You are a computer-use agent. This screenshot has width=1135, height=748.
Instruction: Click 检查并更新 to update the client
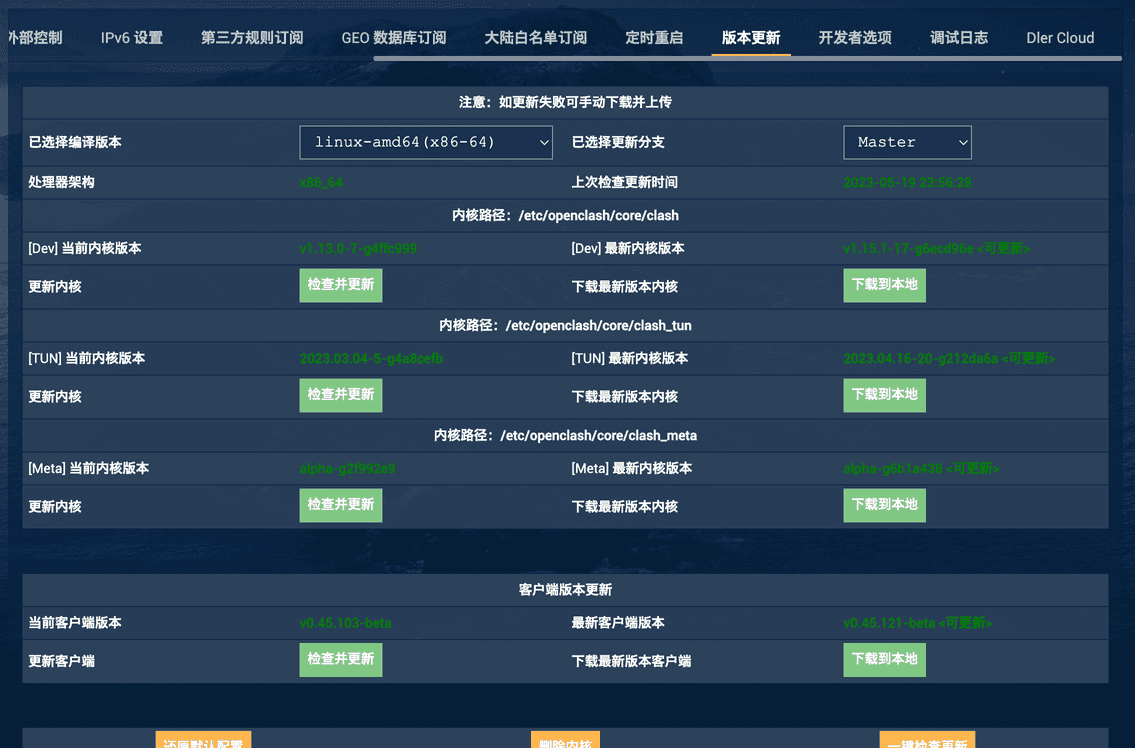coord(340,659)
